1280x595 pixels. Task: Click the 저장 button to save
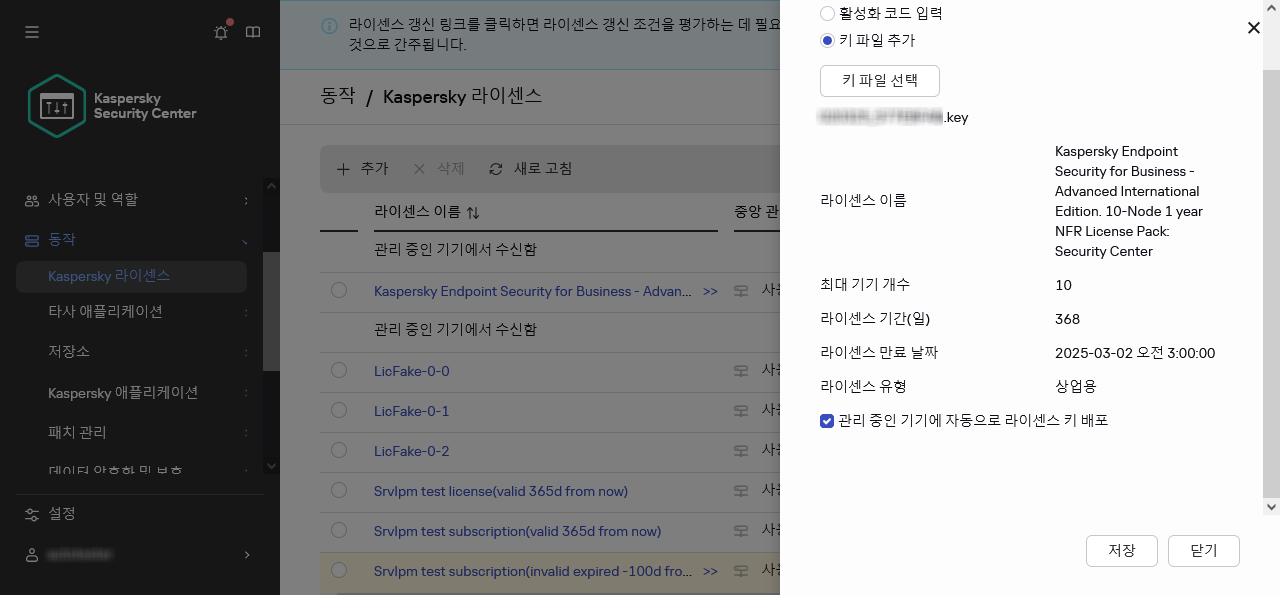(1121, 550)
